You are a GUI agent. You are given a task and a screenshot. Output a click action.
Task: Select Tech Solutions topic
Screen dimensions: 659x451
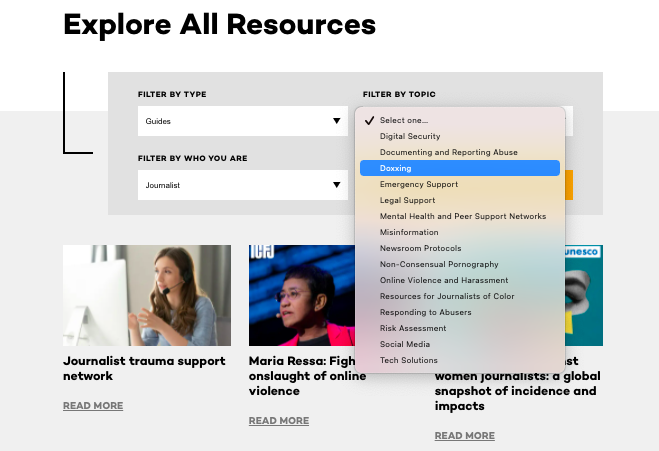[460, 360]
